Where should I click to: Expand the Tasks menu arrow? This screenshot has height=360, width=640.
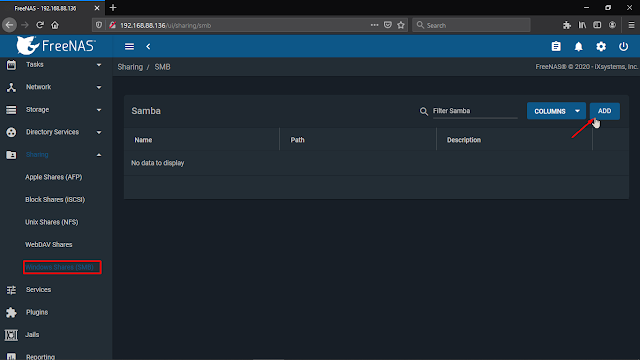pos(99,64)
